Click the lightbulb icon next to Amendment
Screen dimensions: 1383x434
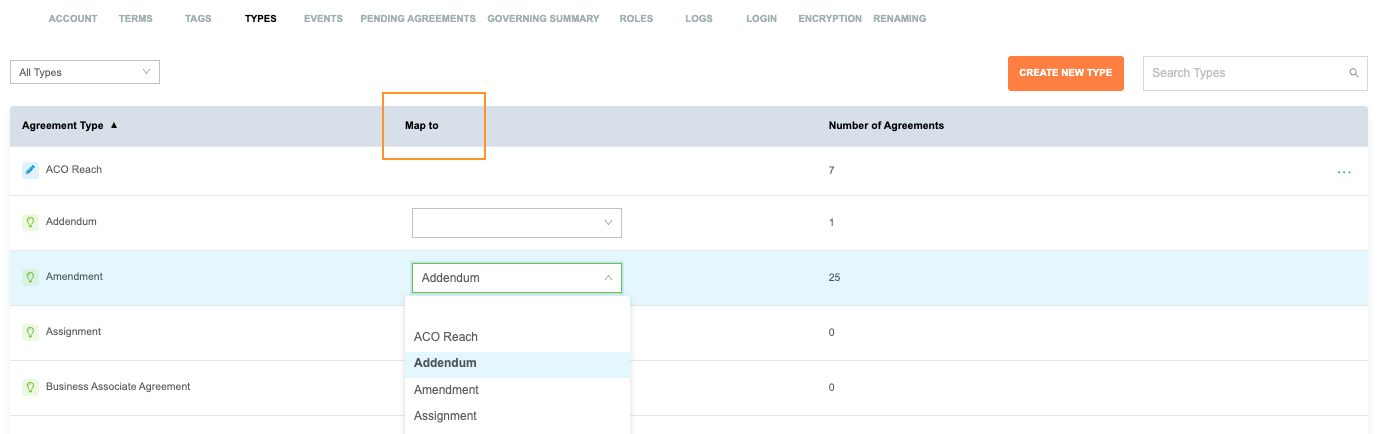[30, 277]
